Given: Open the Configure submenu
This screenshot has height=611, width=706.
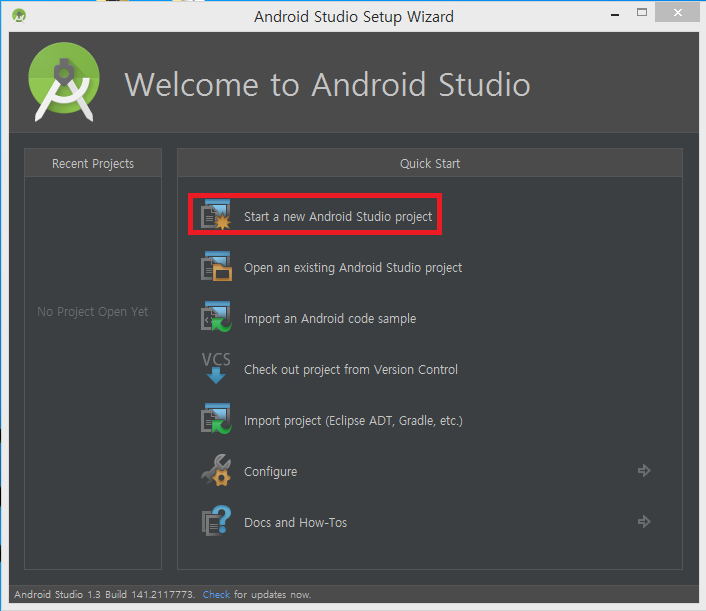Looking at the screenshot, I should (x=271, y=471).
